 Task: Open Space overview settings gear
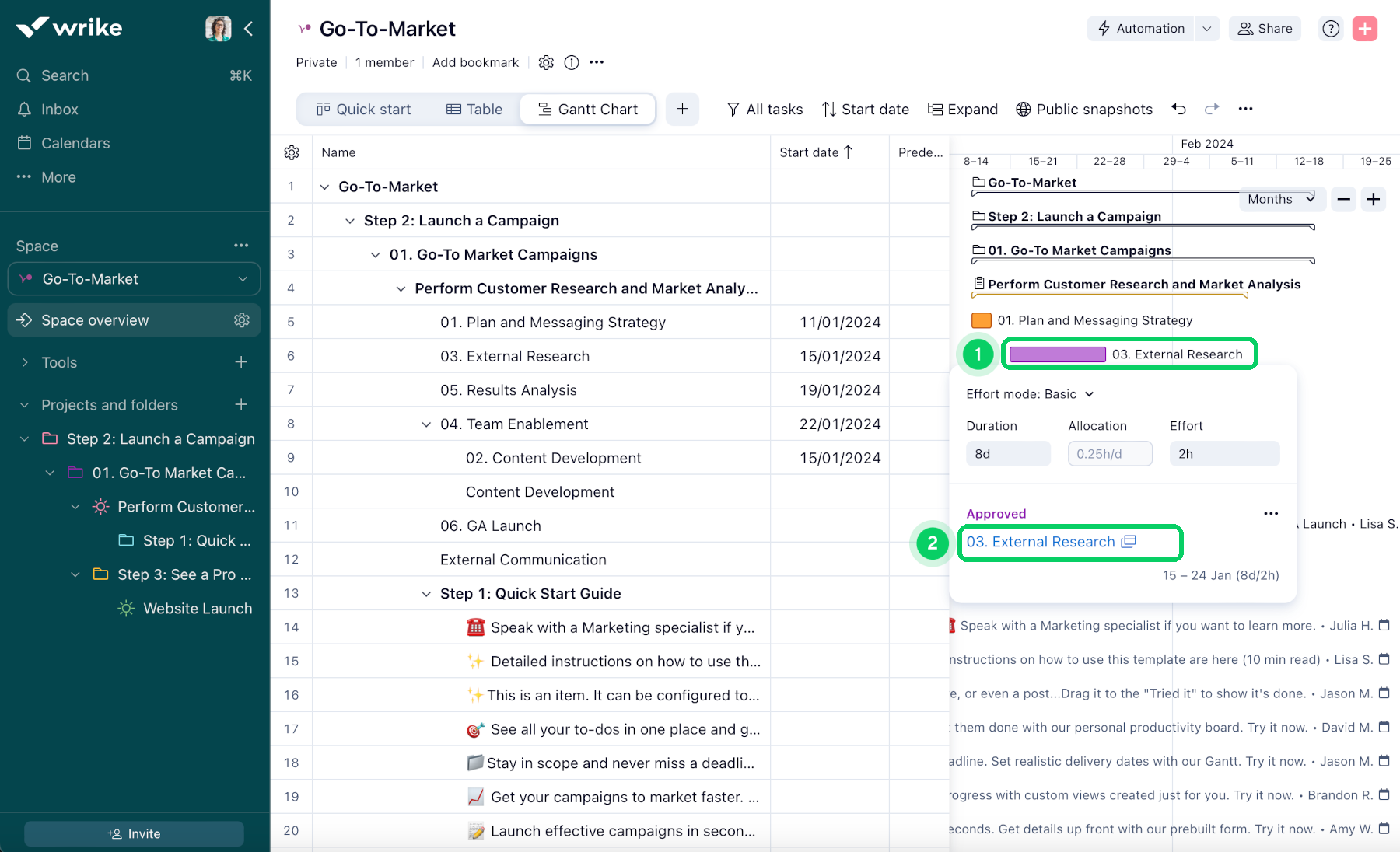click(242, 320)
